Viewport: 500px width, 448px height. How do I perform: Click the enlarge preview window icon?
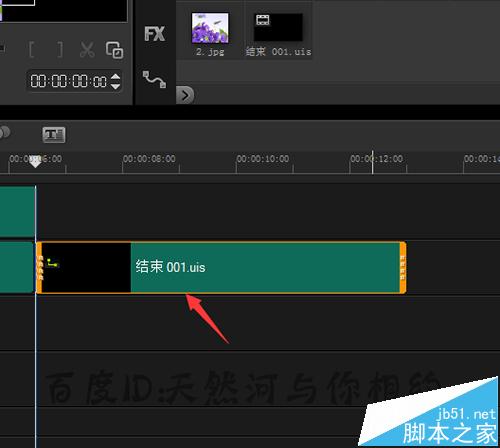click(114, 50)
